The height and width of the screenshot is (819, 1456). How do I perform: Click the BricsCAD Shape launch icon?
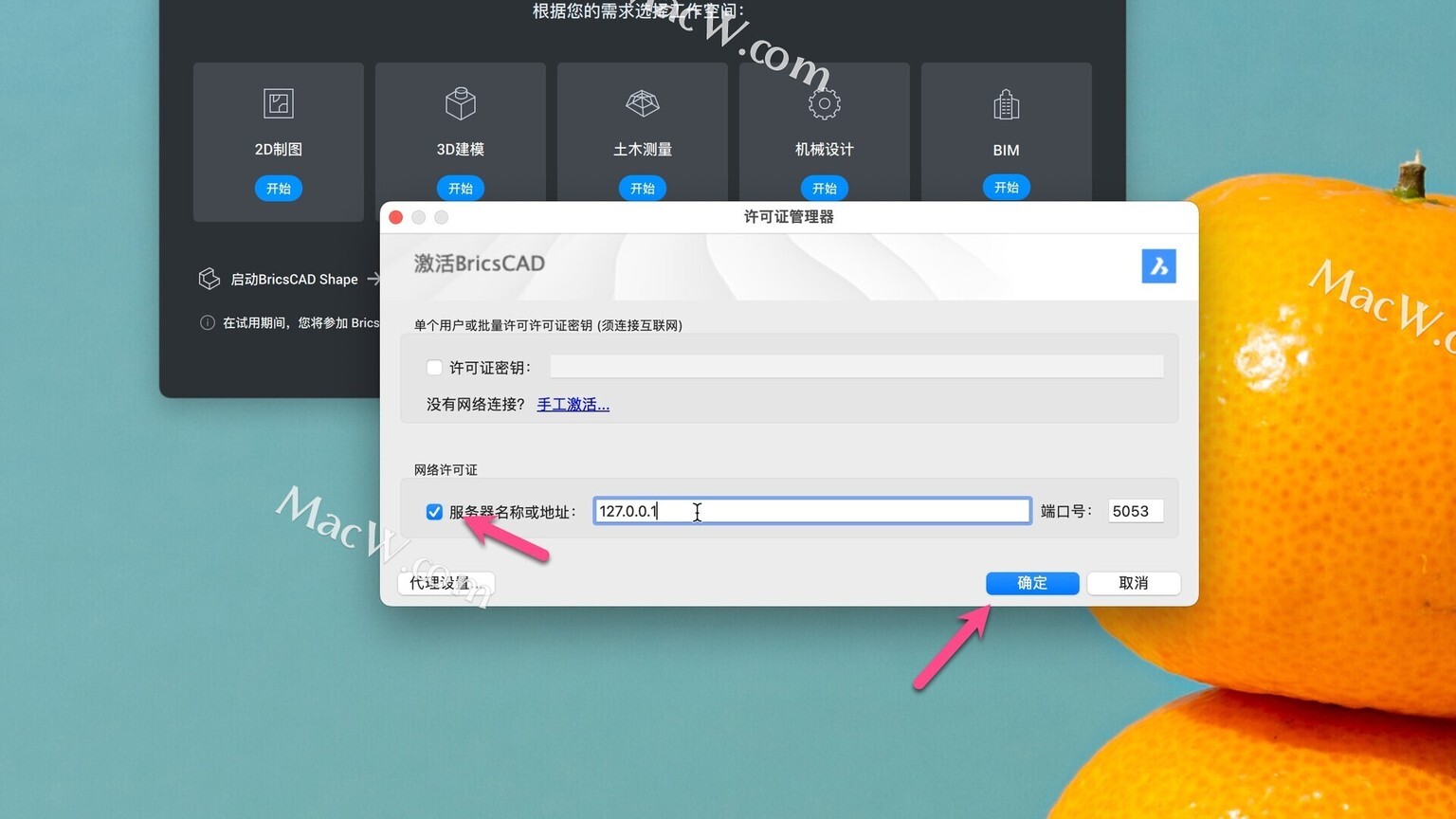coord(209,279)
